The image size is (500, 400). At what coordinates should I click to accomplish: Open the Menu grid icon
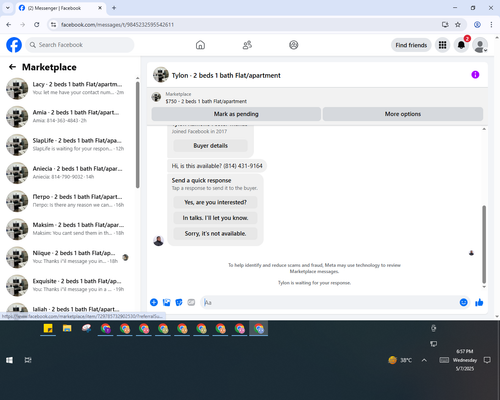pyautogui.click(x=442, y=45)
